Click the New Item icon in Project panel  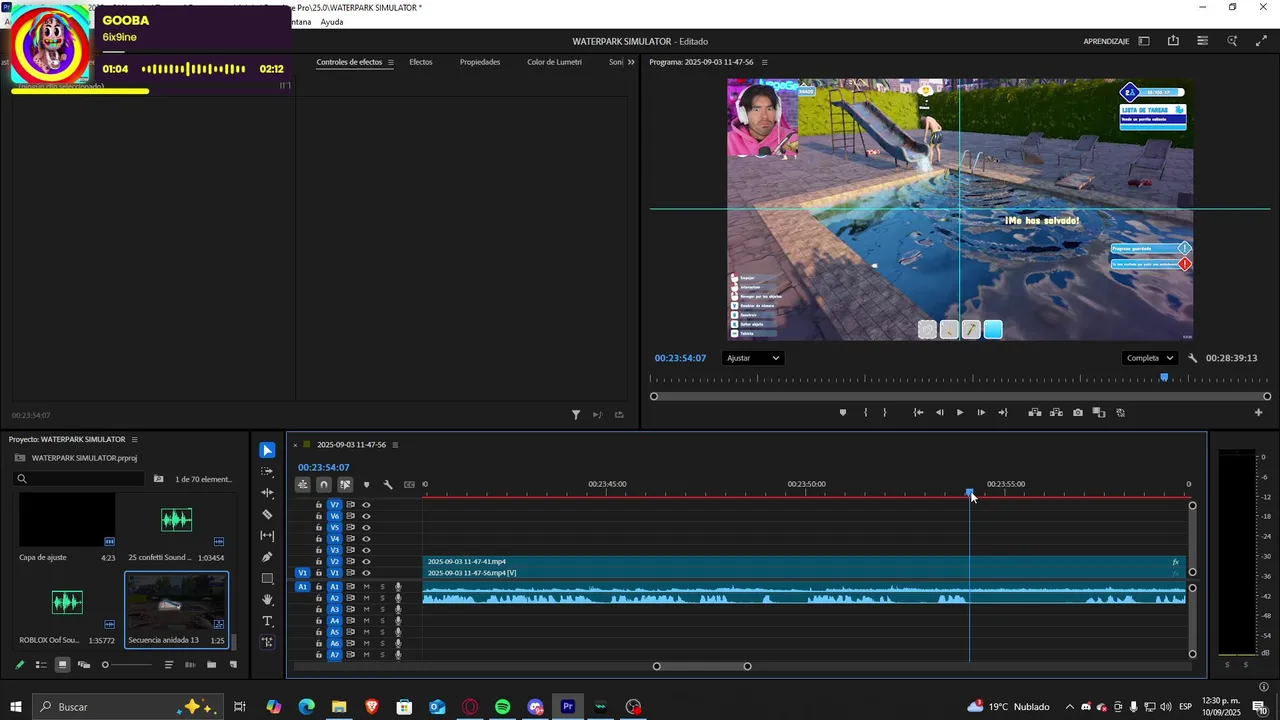(x=233, y=665)
